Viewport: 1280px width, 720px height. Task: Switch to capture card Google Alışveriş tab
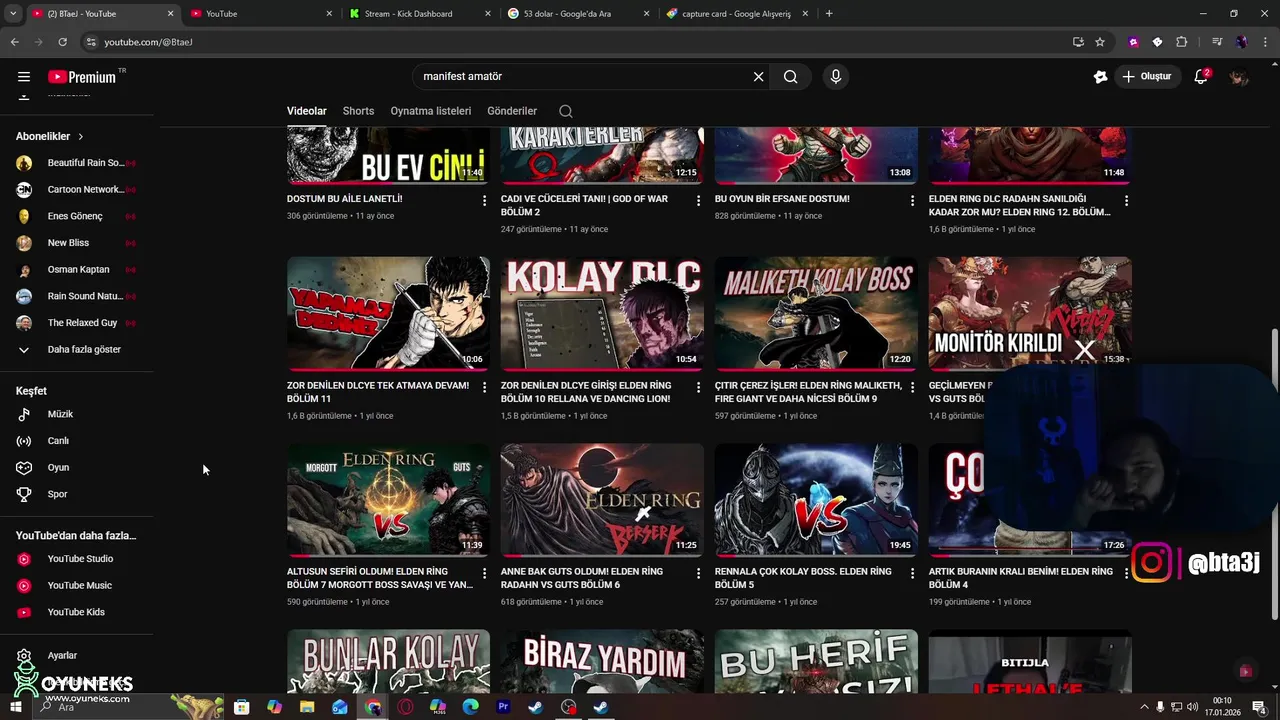pos(736,14)
